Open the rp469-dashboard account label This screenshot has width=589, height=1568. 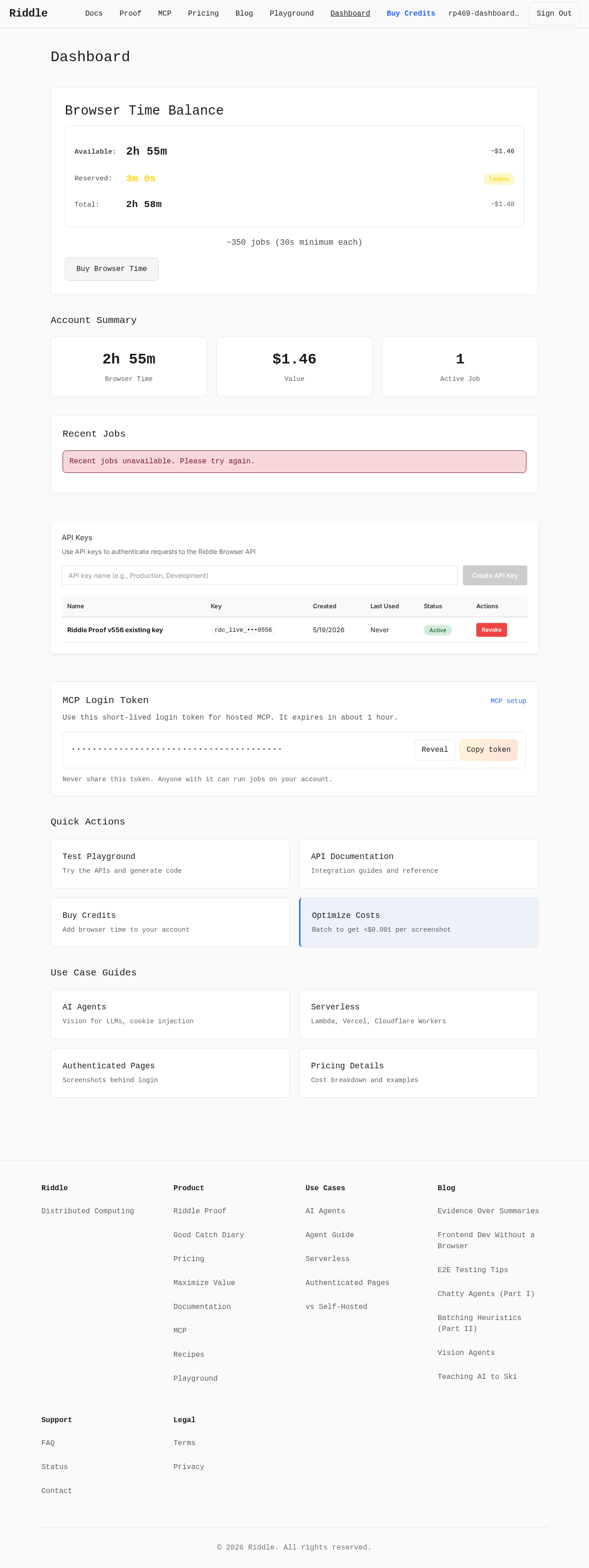click(x=484, y=13)
